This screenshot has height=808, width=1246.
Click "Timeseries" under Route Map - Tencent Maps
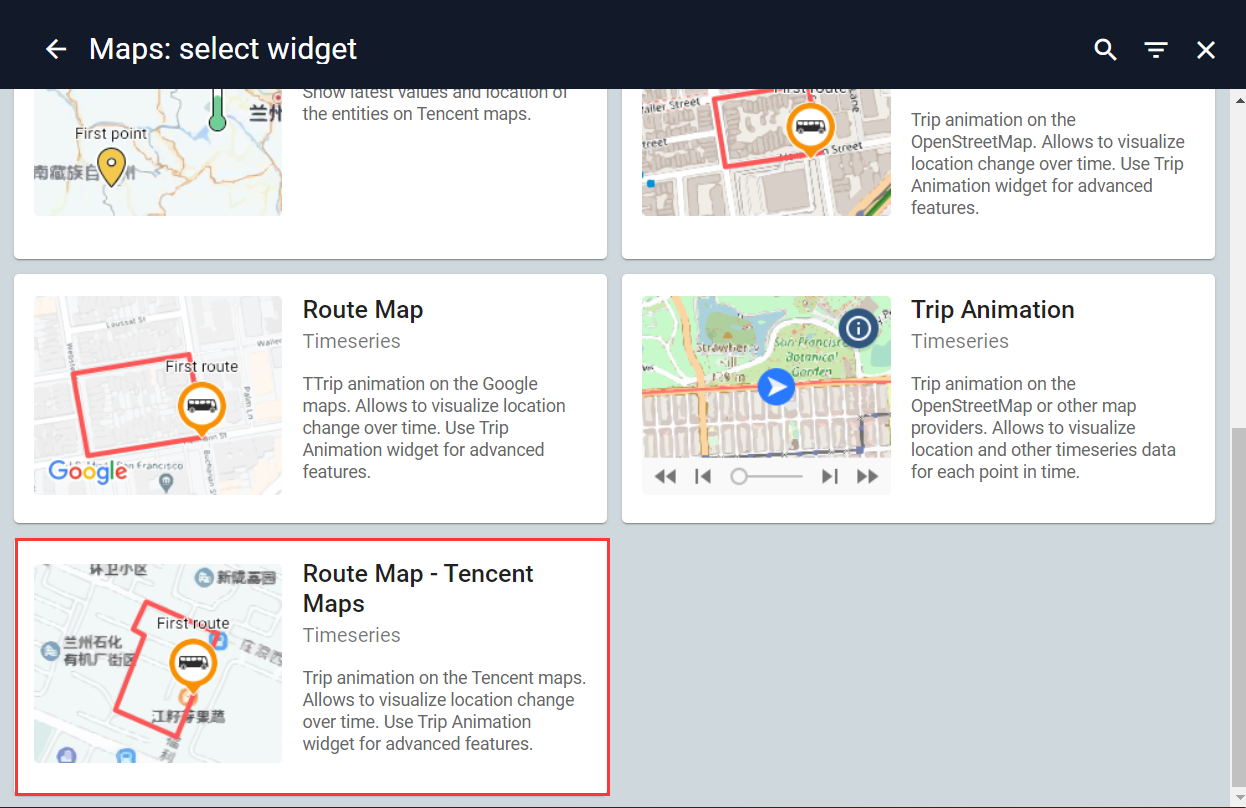352,635
